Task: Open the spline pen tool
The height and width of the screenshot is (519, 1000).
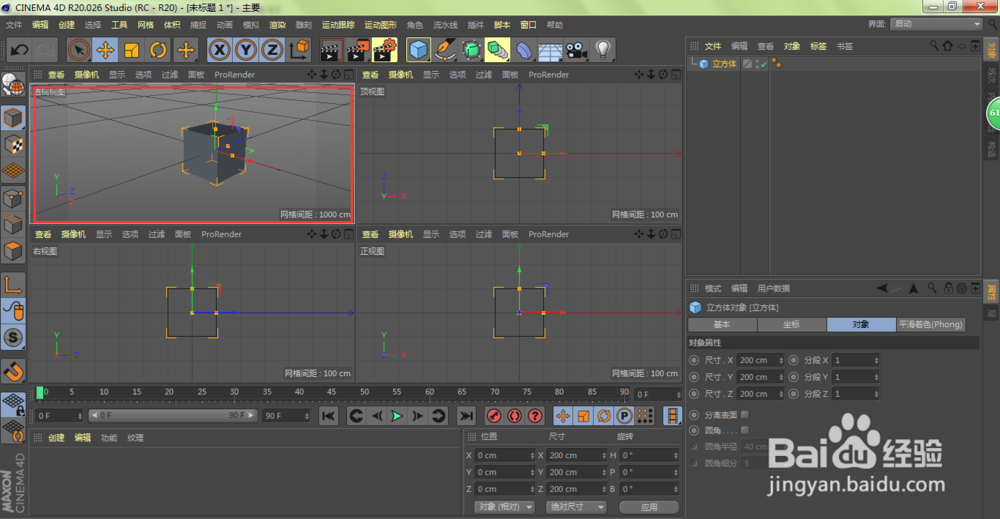Action: tap(445, 50)
